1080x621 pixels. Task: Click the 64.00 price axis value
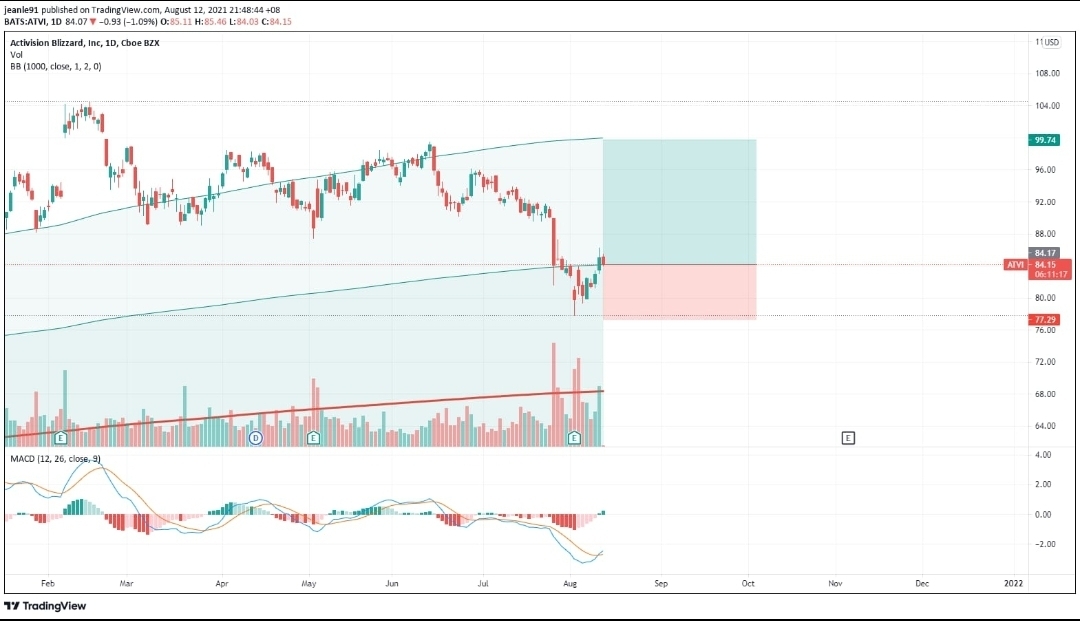[x=1046, y=425]
